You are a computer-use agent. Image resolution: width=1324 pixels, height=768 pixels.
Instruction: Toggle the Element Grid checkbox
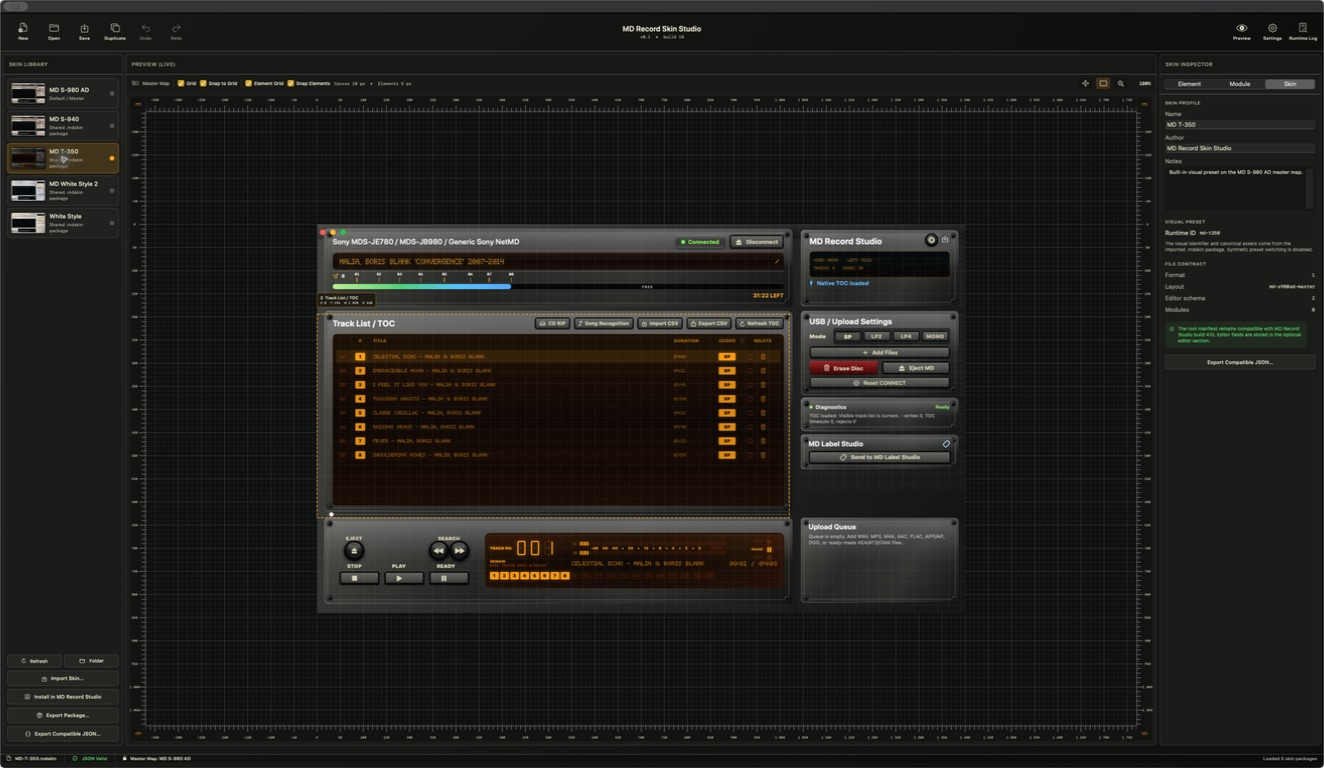click(249, 83)
